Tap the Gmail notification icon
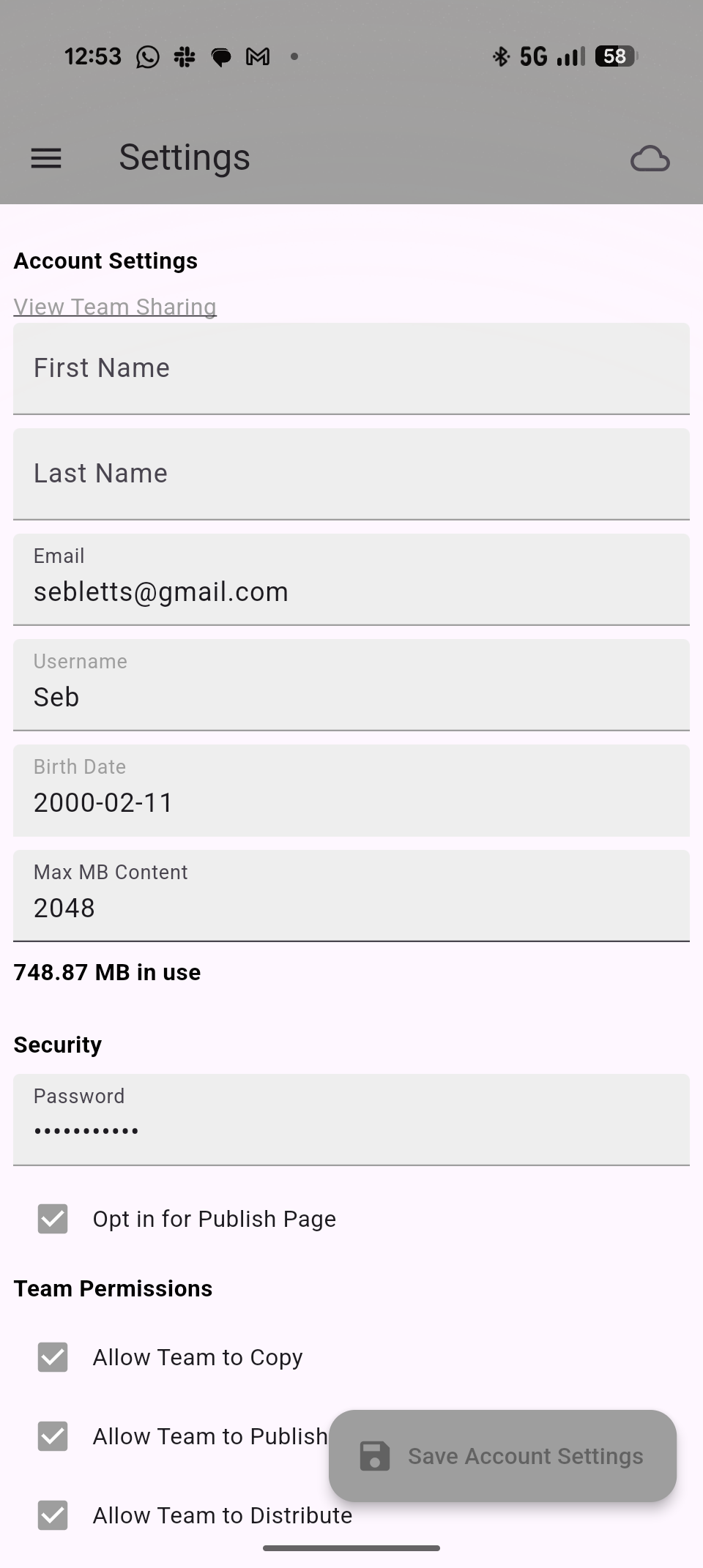The image size is (703, 1568). click(258, 56)
